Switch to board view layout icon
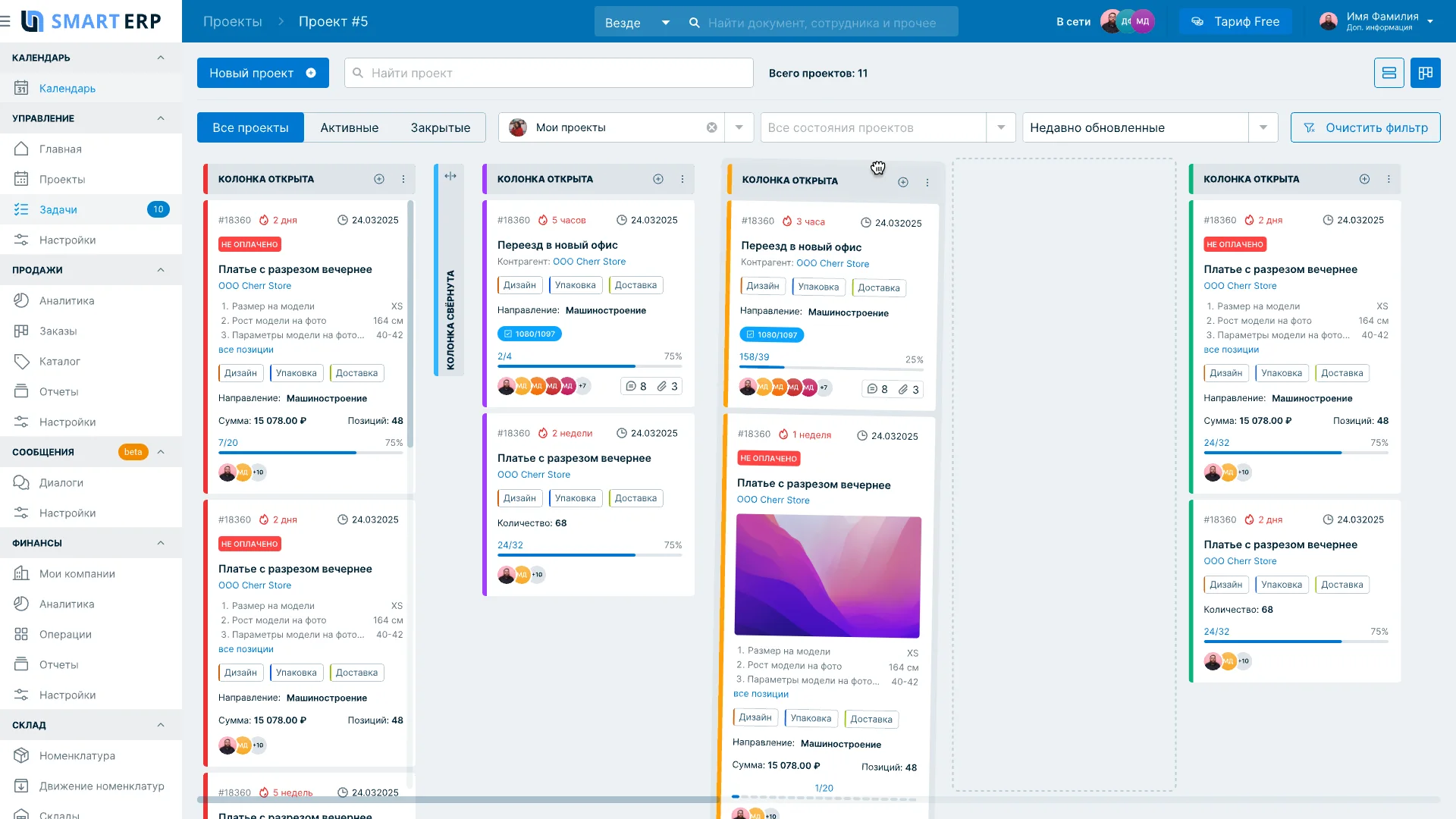The width and height of the screenshot is (1456, 819). click(x=1425, y=73)
